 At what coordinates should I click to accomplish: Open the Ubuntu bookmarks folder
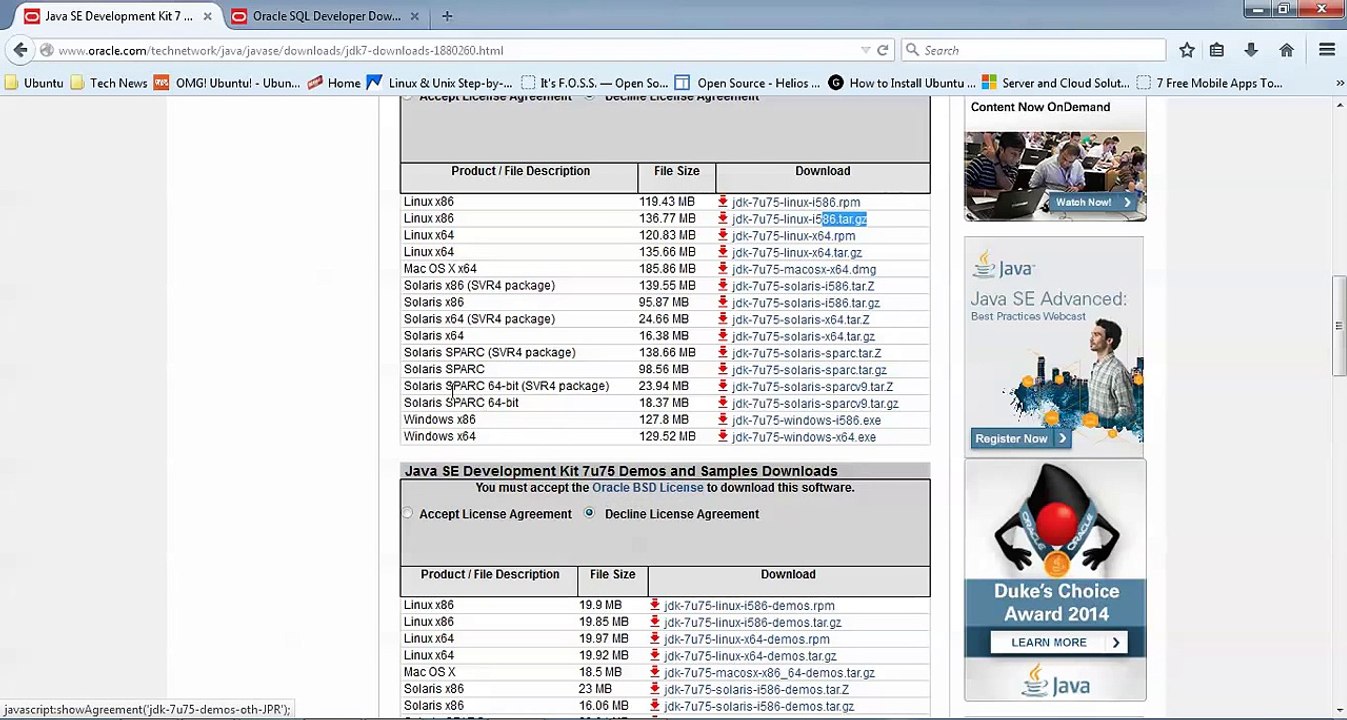(x=33, y=83)
